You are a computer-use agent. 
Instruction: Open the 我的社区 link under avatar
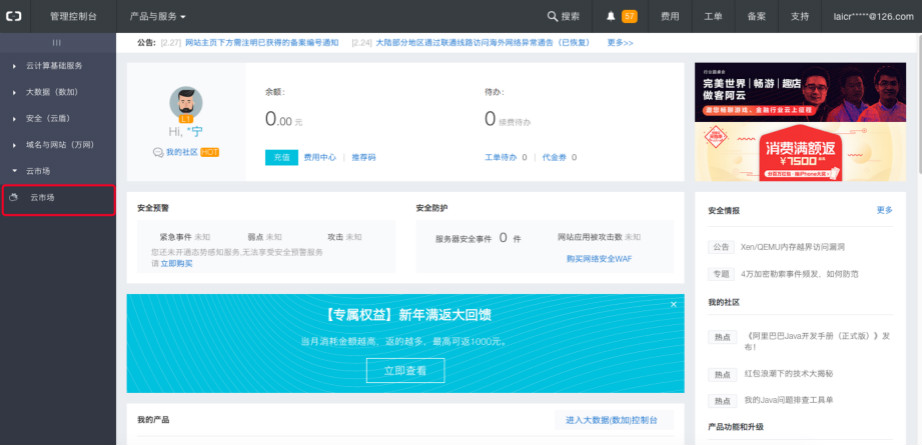pos(182,152)
